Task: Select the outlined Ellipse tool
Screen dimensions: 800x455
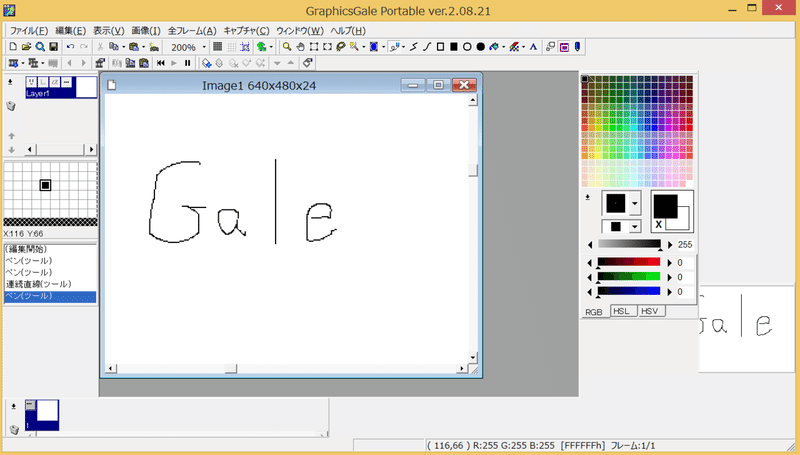Action: coord(467,47)
